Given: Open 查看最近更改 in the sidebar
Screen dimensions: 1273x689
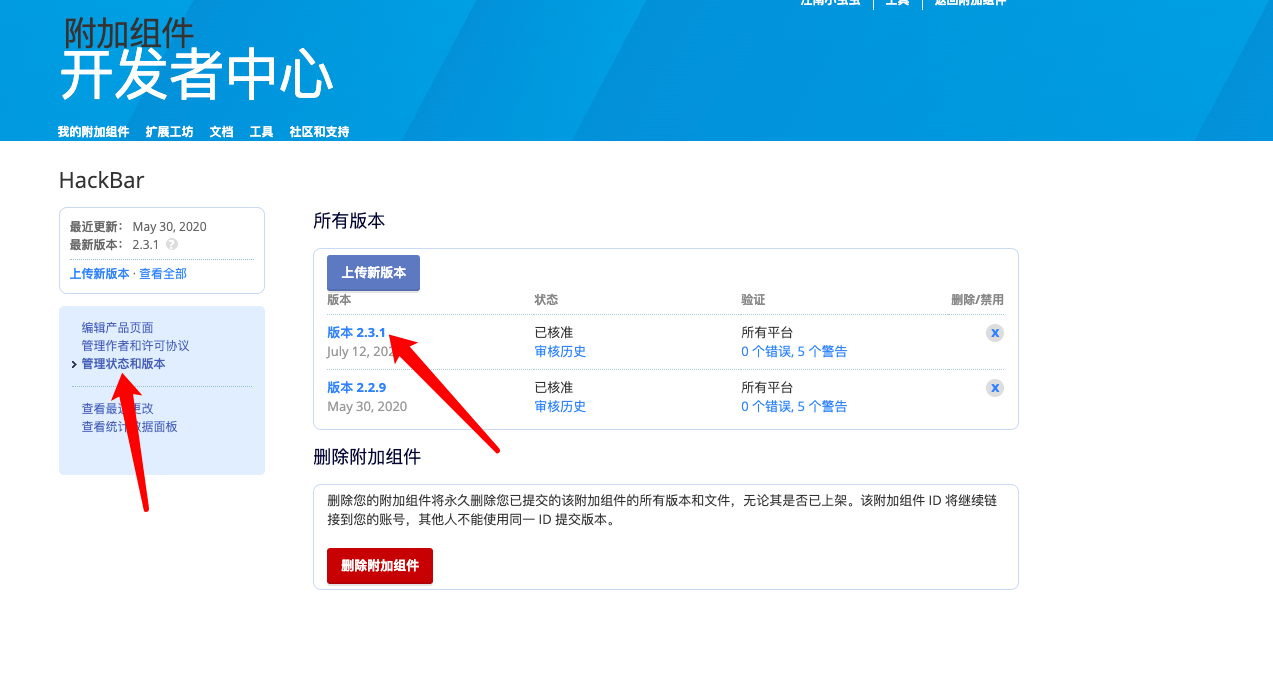Looking at the screenshot, I should [x=118, y=409].
